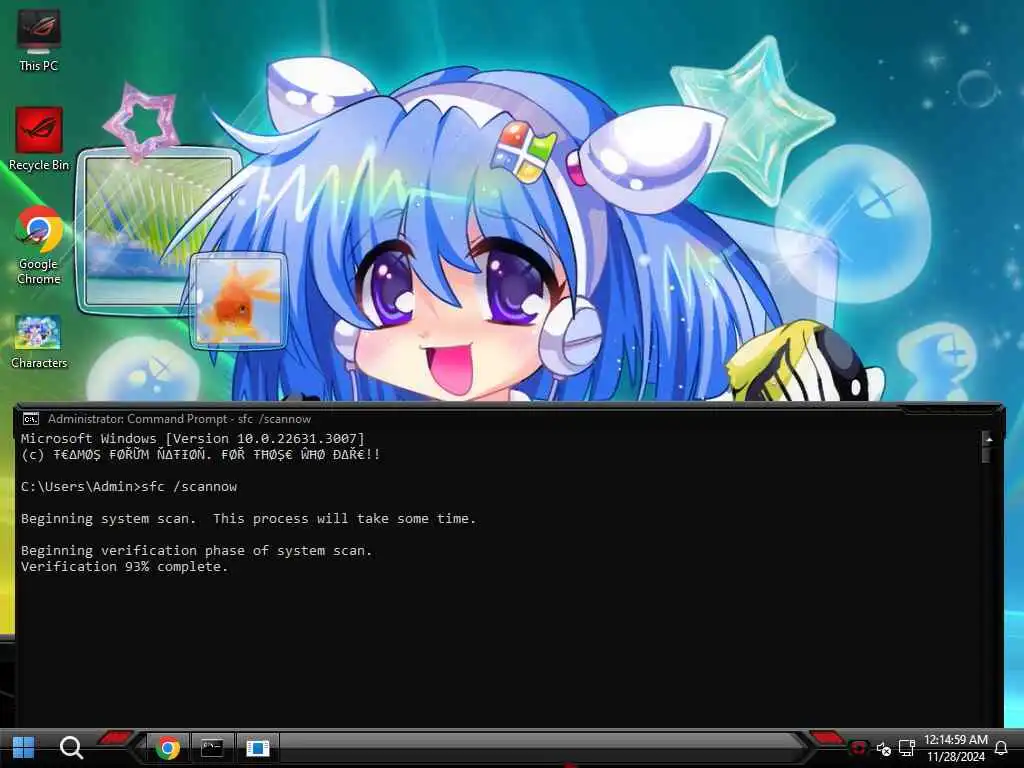Screen dimensions: 1024x768
Task: Open the network tray icon
Action: pyautogui.click(x=906, y=748)
